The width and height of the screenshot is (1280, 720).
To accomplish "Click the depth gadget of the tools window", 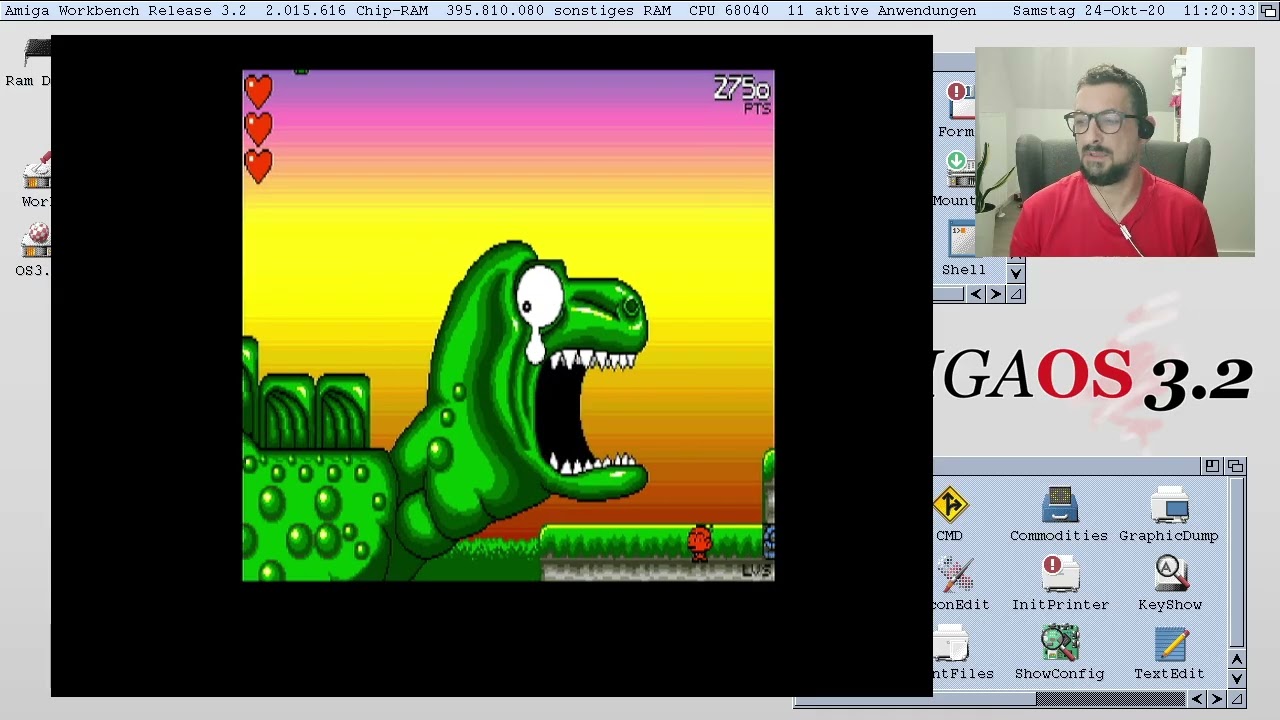I will [x=1235, y=466].
